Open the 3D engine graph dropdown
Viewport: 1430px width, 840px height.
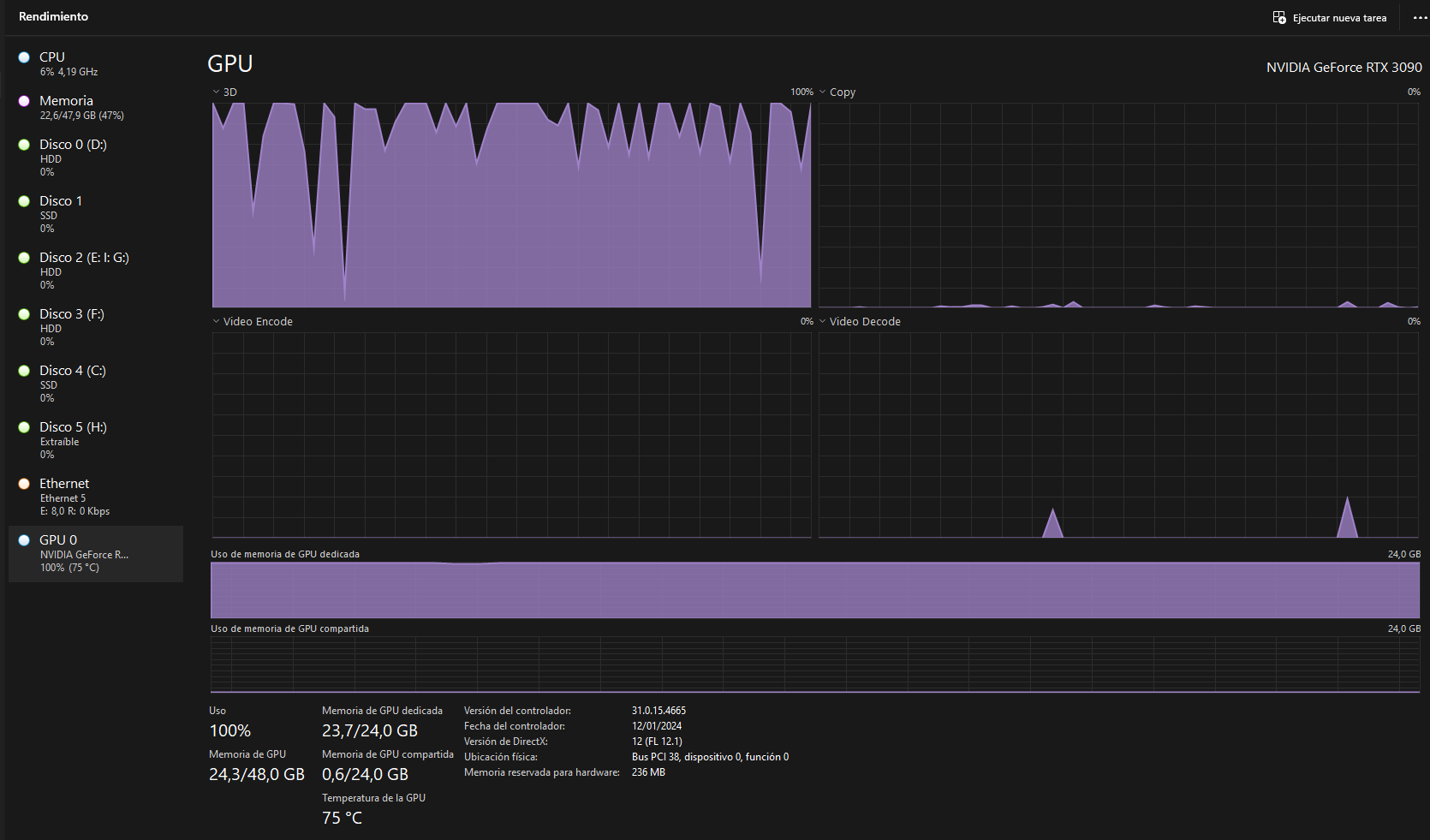(x=217, y=92)
